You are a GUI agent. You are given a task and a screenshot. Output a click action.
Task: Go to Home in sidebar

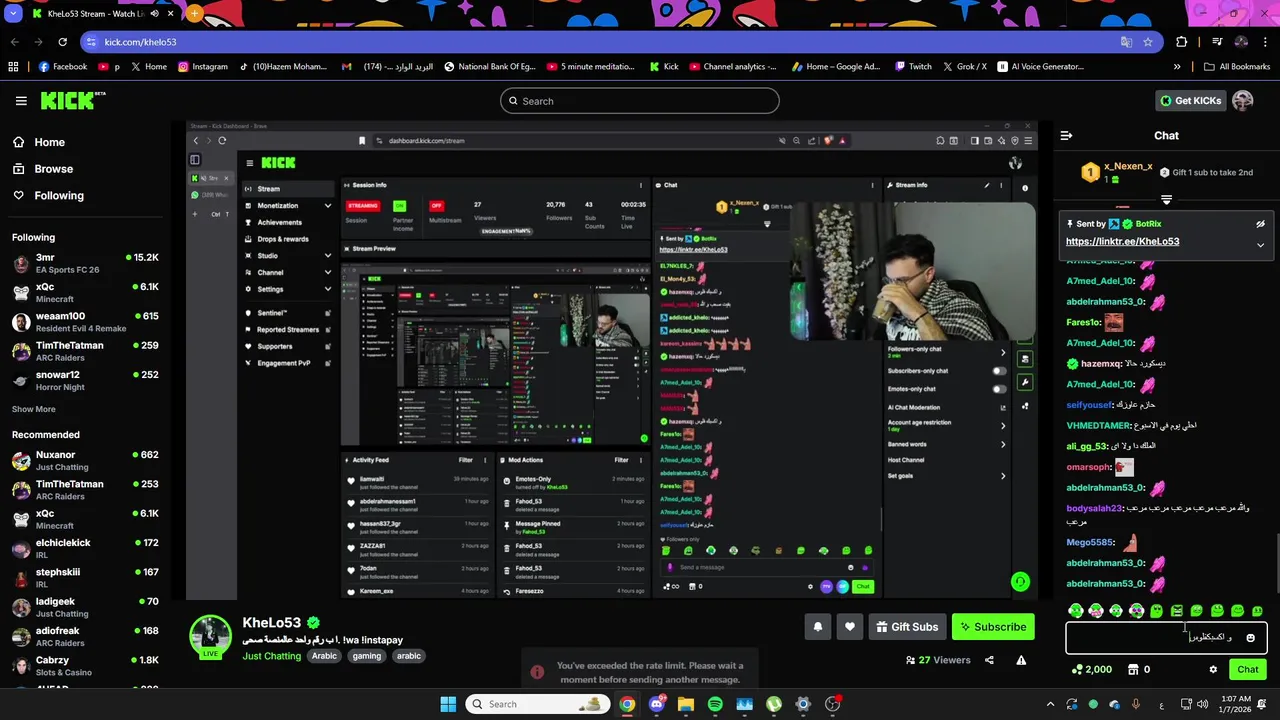point(39,142)
